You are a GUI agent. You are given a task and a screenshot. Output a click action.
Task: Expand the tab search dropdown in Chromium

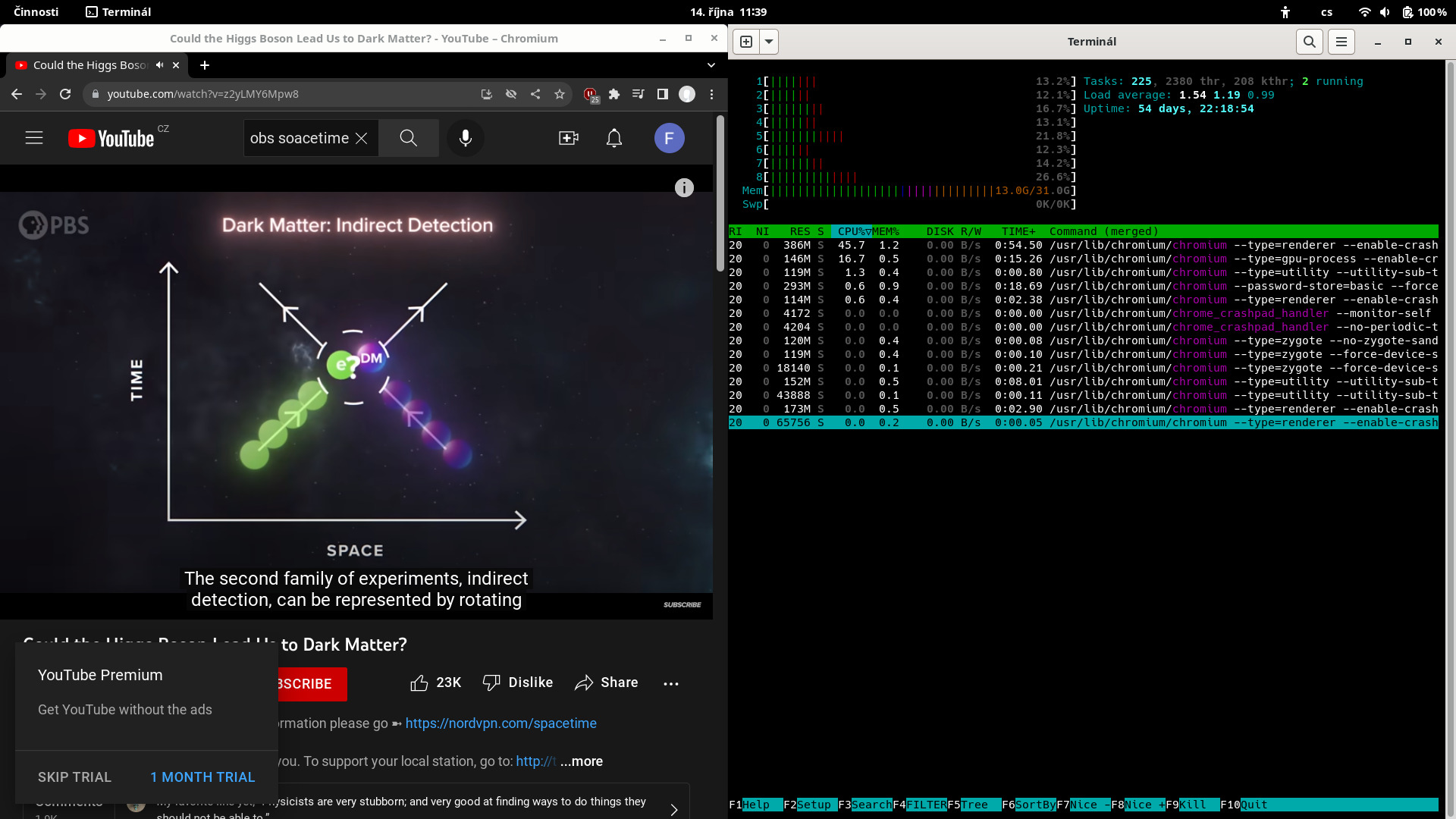click(x=711, y=65)
